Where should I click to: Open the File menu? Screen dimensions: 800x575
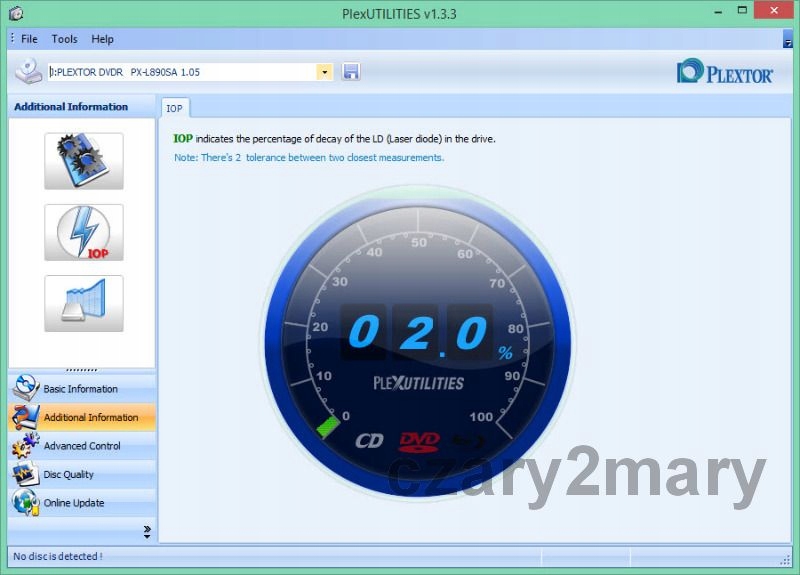point(29,39)
